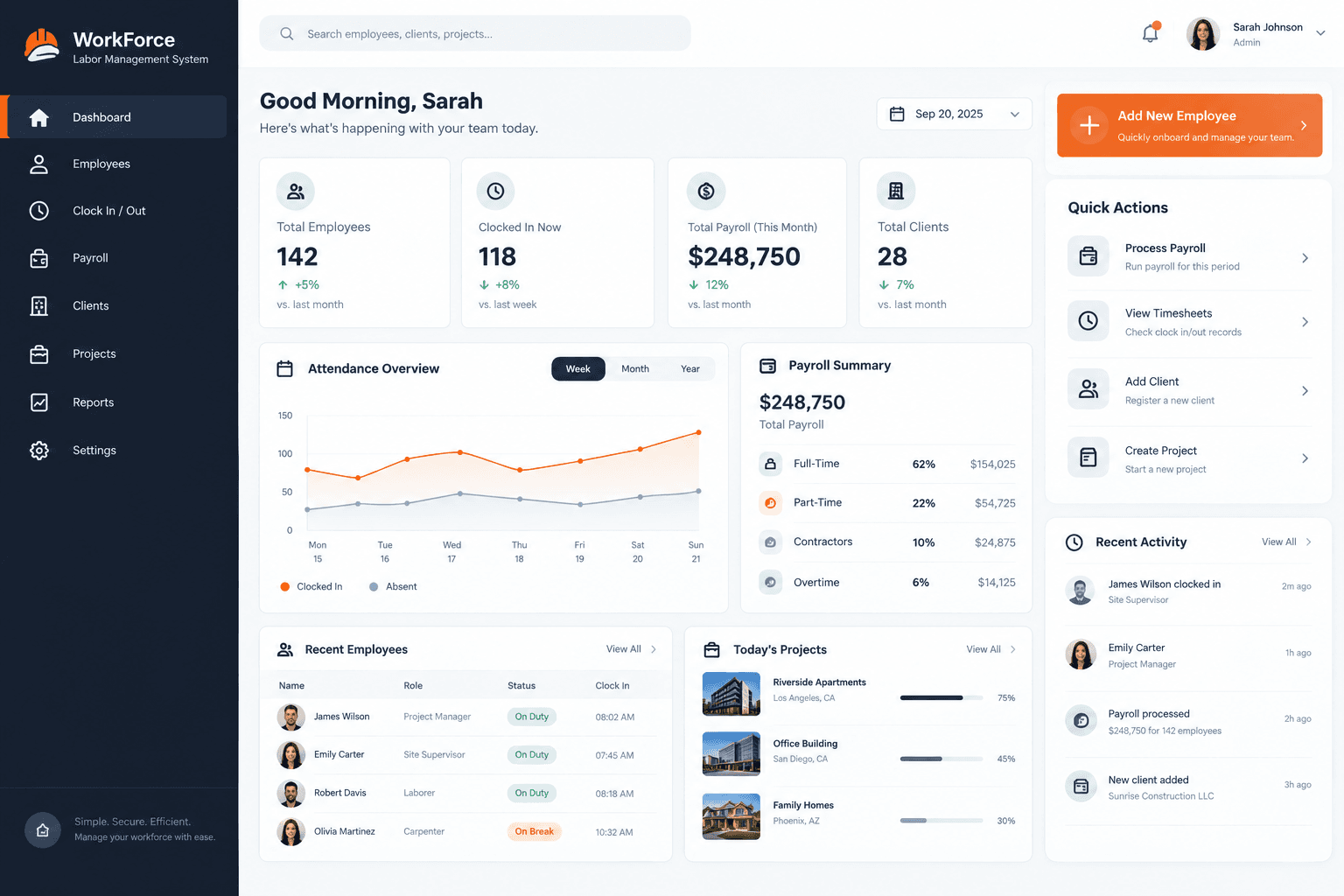Click Sarah Johnson's profile avatar
Image resolution: width=1344 pixels, height=896 pixels.
point(1203,34)
